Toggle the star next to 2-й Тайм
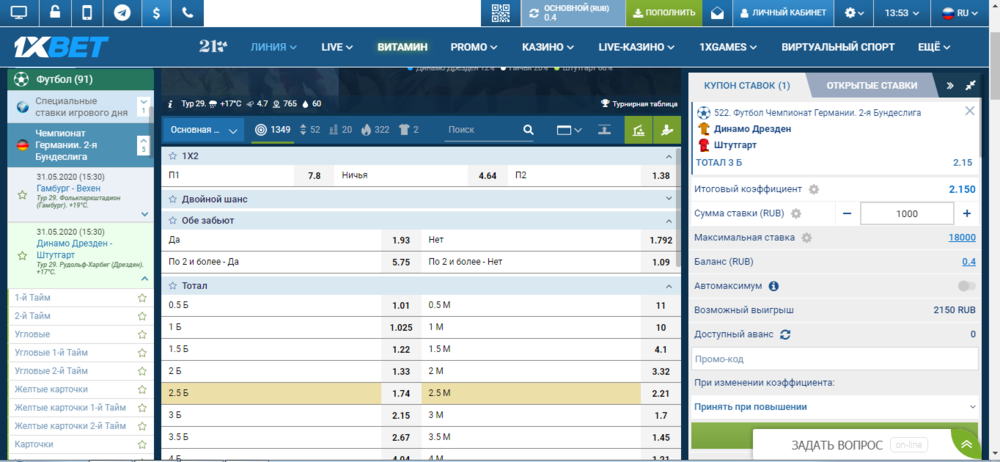Screen dimensions: 1000x462 click(x=142, y=316)
